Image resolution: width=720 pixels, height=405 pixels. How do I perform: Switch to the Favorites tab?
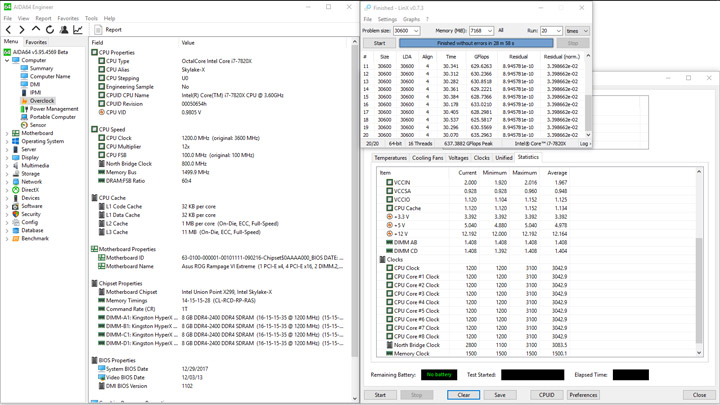[36, 42]
